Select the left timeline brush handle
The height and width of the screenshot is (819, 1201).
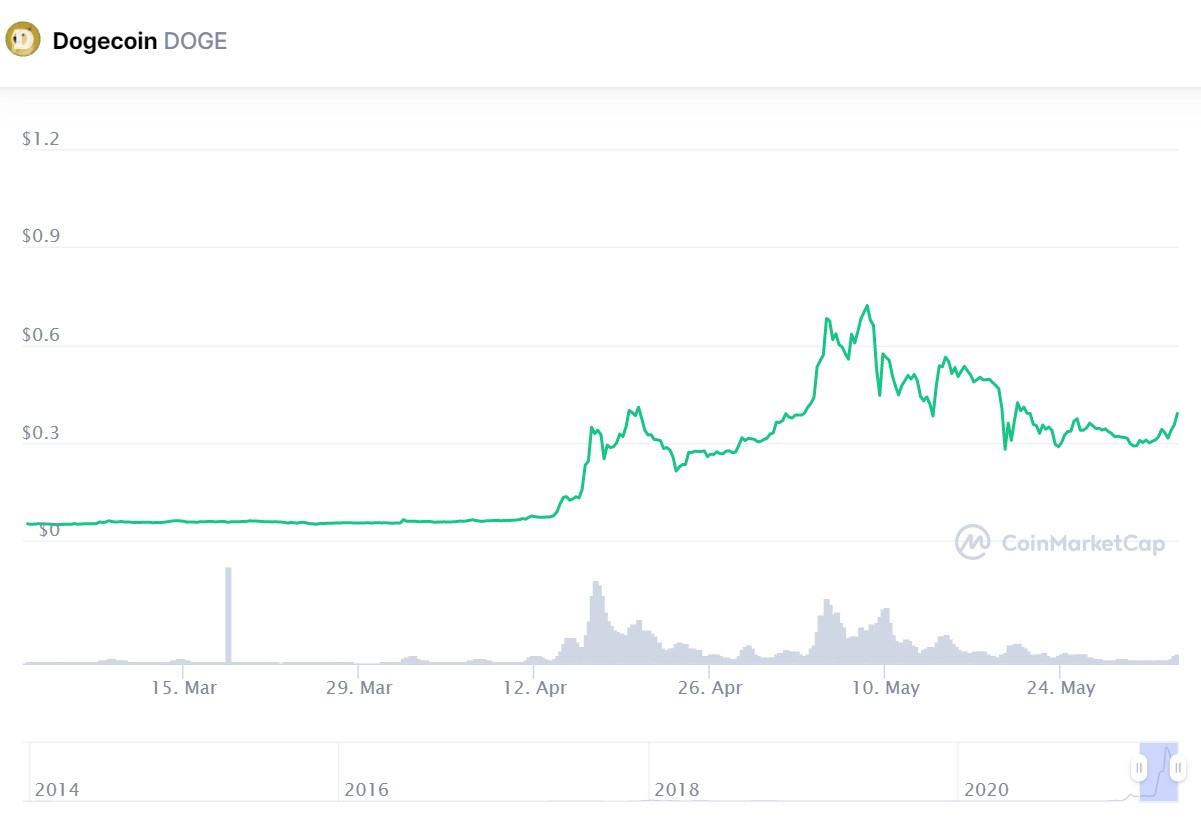pos(1139,768)
